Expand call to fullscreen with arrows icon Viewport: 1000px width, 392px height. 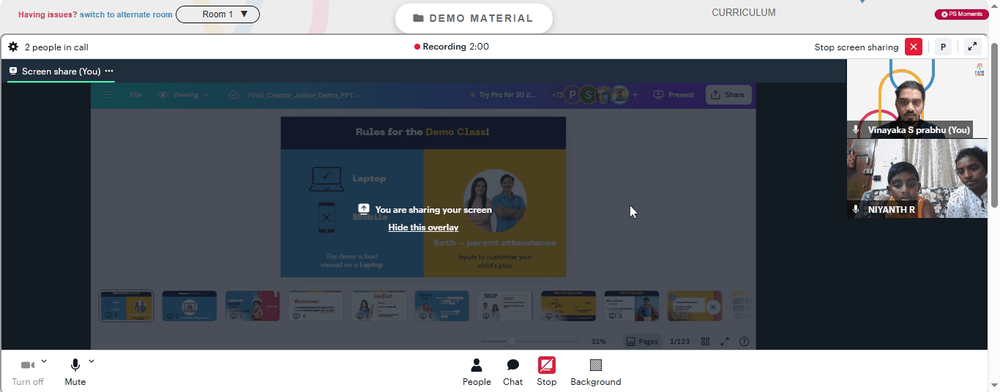[972, 47]
